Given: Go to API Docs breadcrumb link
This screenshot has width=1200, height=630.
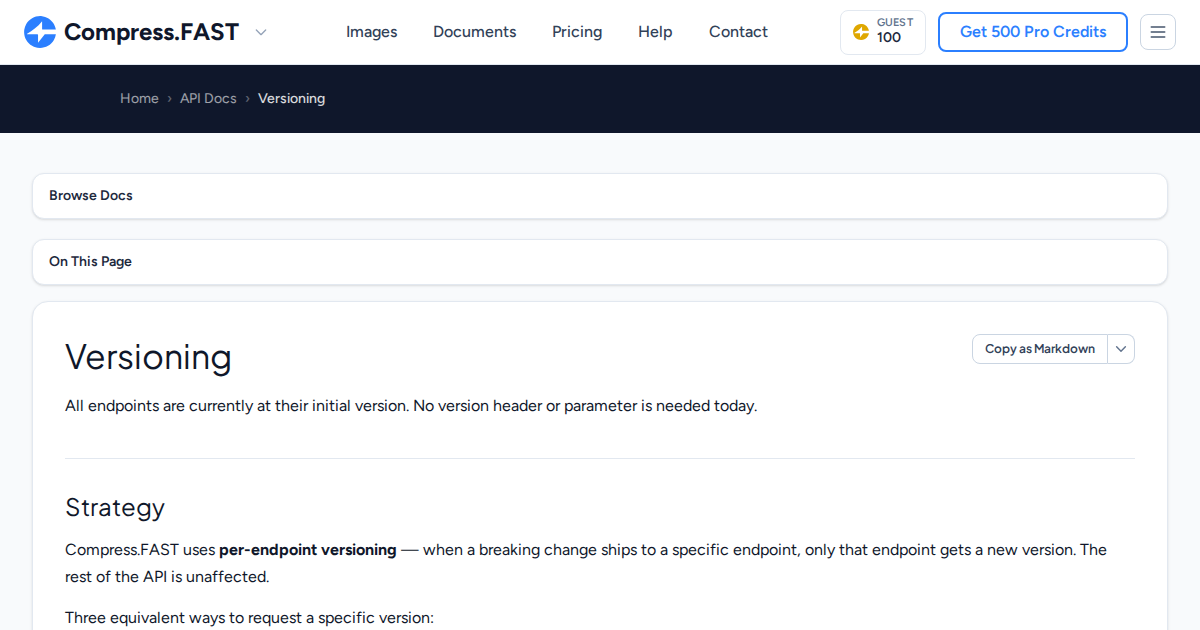Looking at the screenshot, I should 208,98.
